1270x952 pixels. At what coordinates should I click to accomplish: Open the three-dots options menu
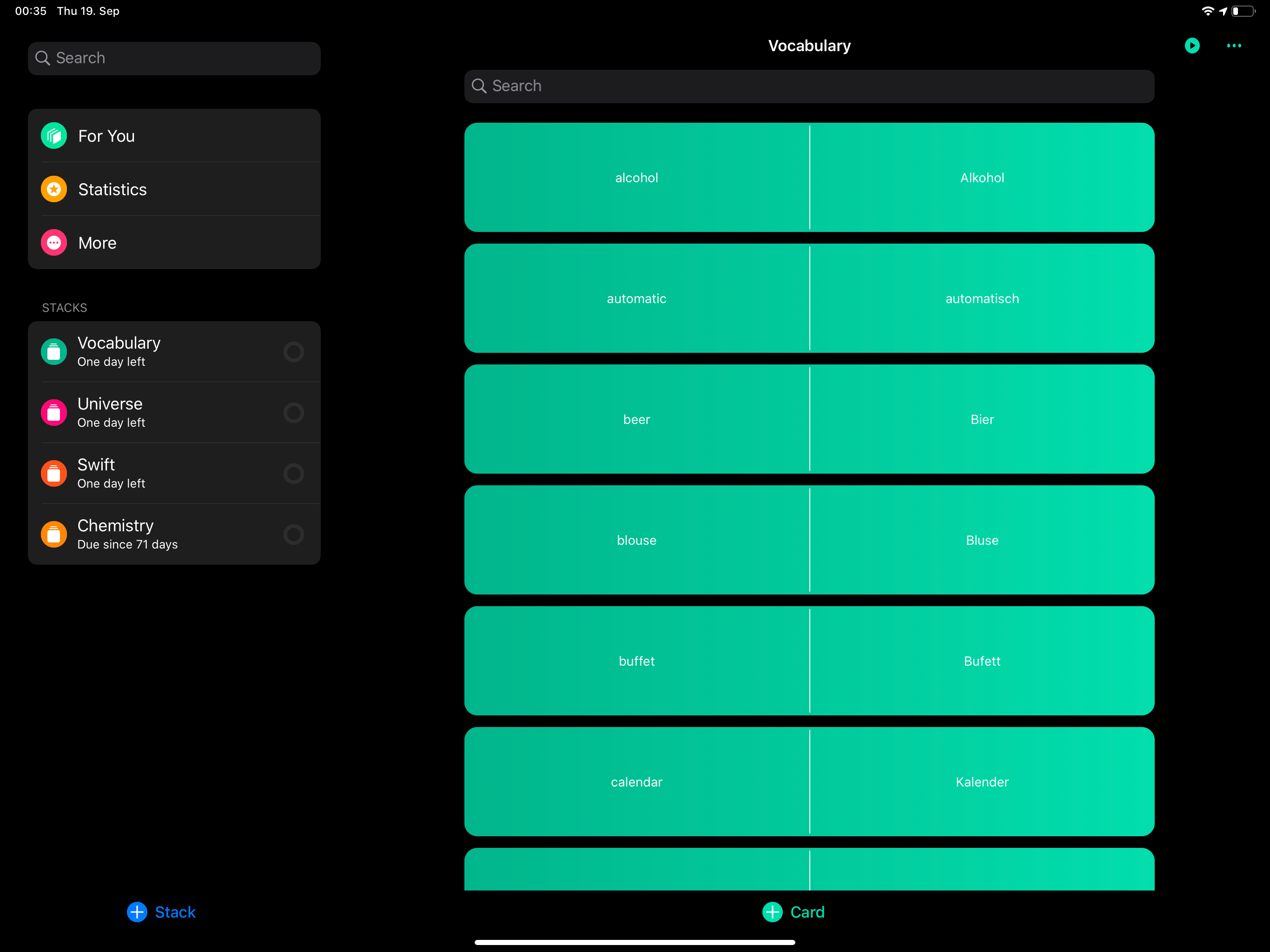(x=1234, y=46)
